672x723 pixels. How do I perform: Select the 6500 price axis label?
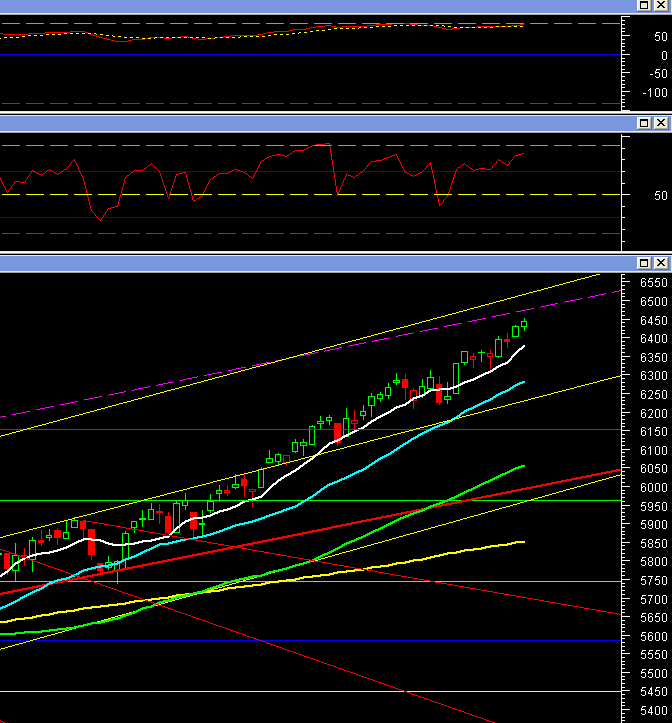tap(654, 302)
